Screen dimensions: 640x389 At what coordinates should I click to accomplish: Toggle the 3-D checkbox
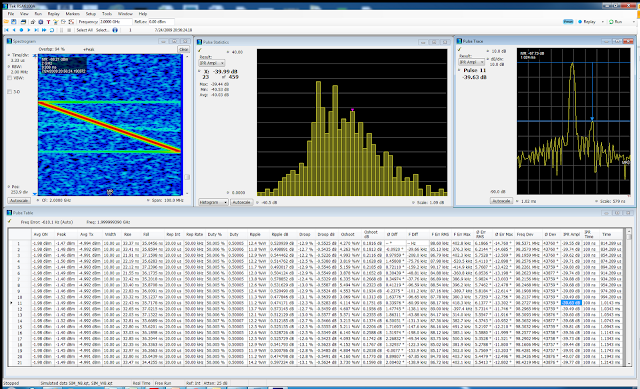9,92
